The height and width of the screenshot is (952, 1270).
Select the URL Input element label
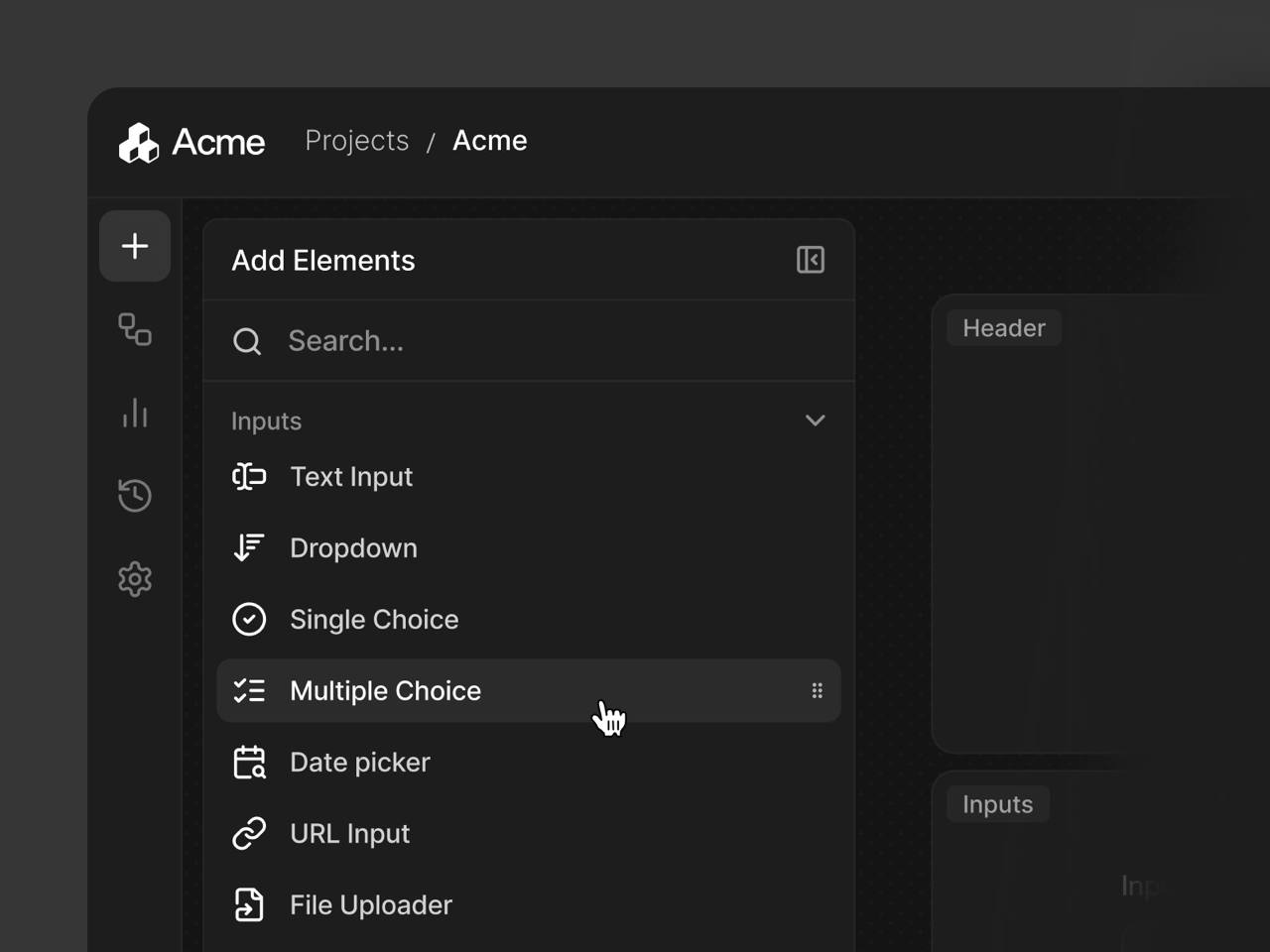[349, 834]
